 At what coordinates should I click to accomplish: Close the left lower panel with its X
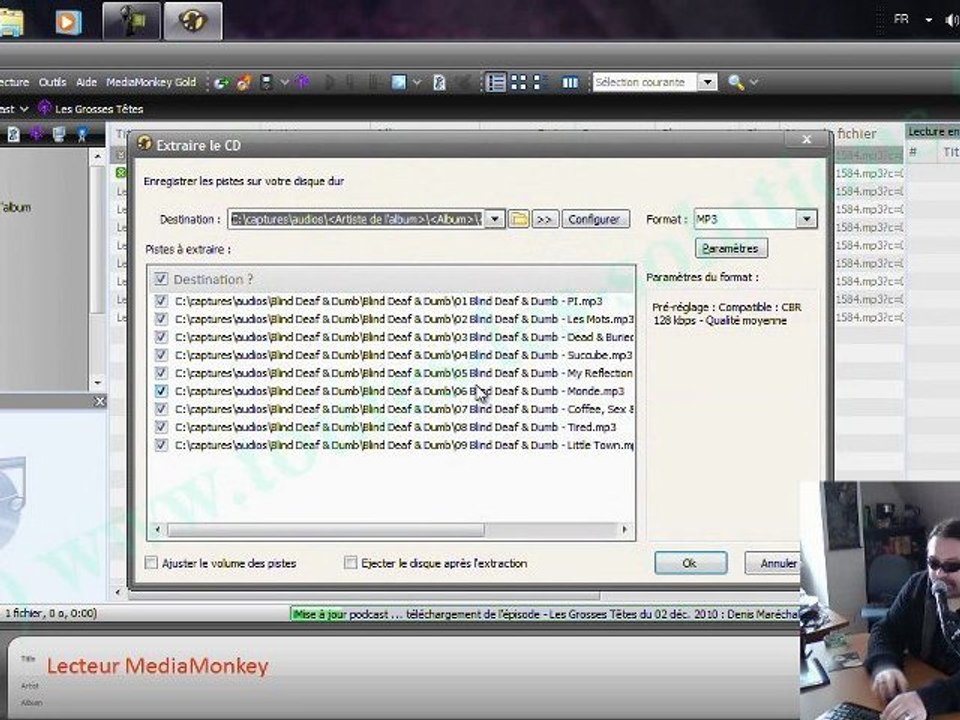click(x=100, y=401)
